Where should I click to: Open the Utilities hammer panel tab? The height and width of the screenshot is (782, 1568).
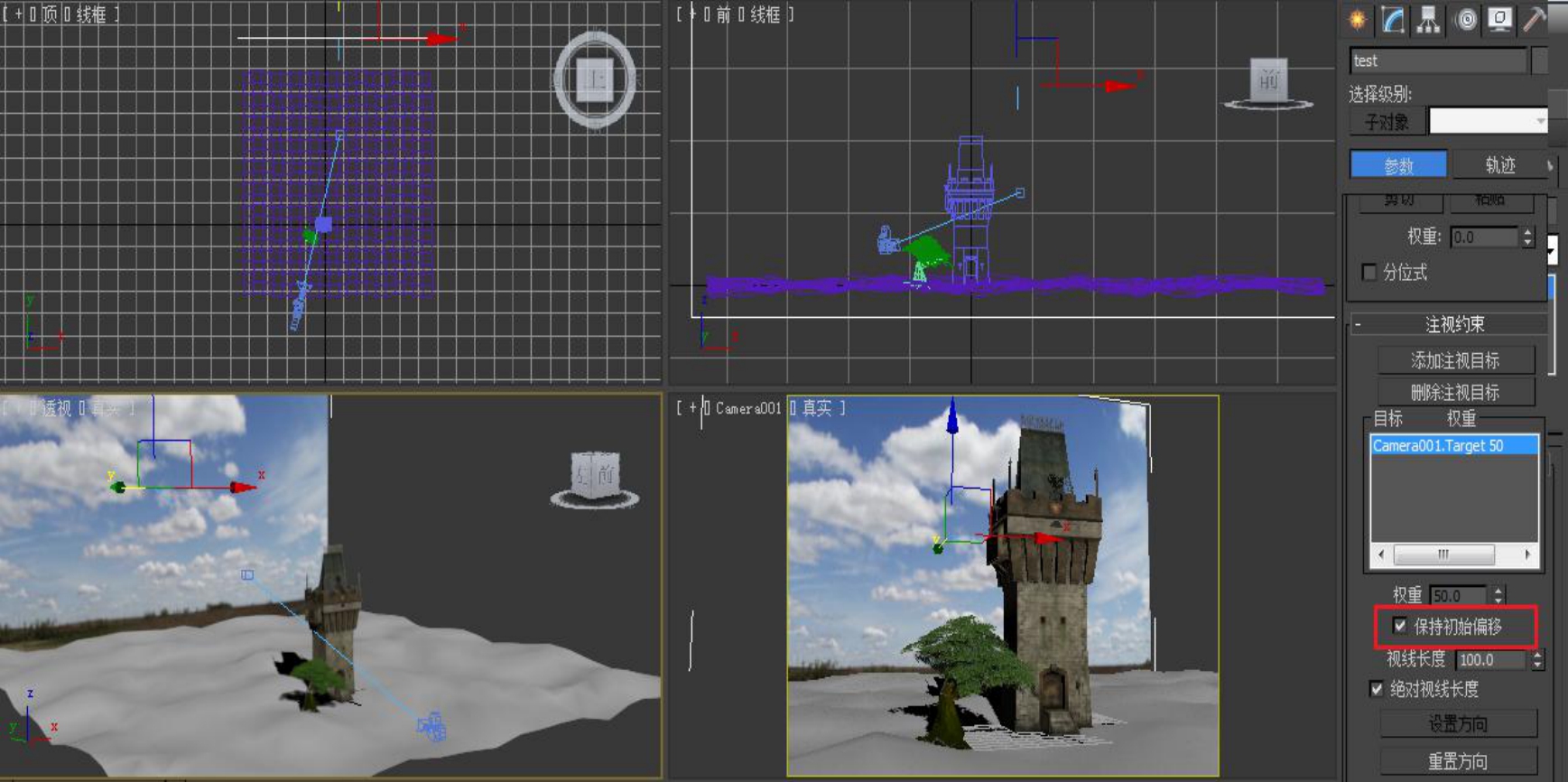point(1535,19)
